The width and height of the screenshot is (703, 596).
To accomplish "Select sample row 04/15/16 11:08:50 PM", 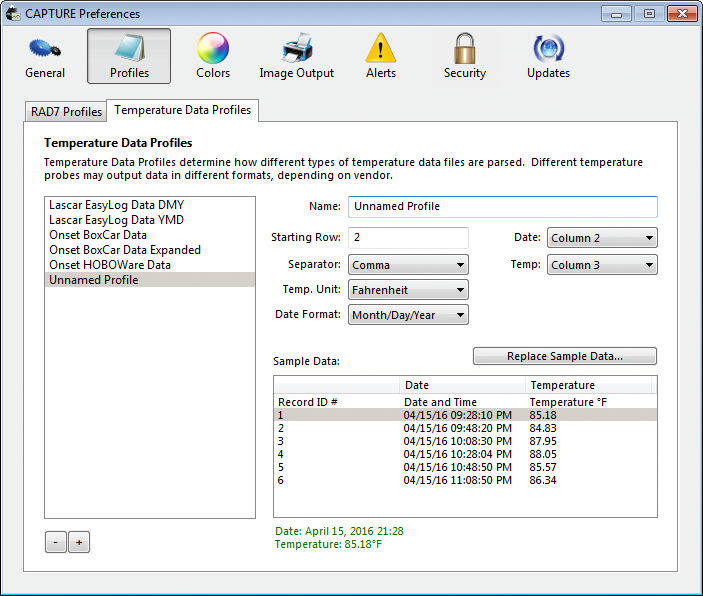I will coord(465,480).
